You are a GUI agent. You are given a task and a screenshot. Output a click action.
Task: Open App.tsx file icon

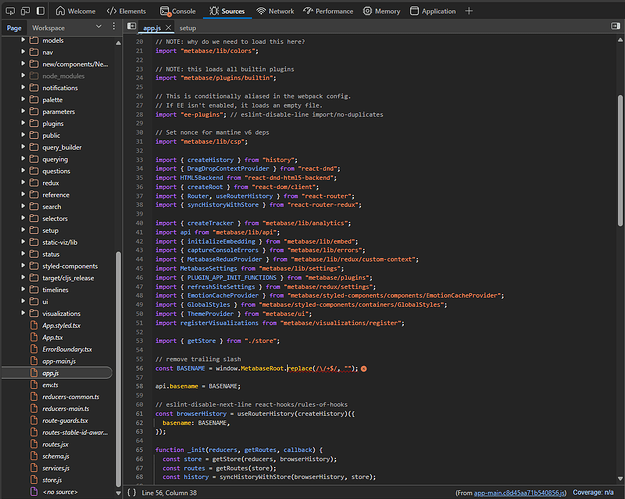pos(34,337)
